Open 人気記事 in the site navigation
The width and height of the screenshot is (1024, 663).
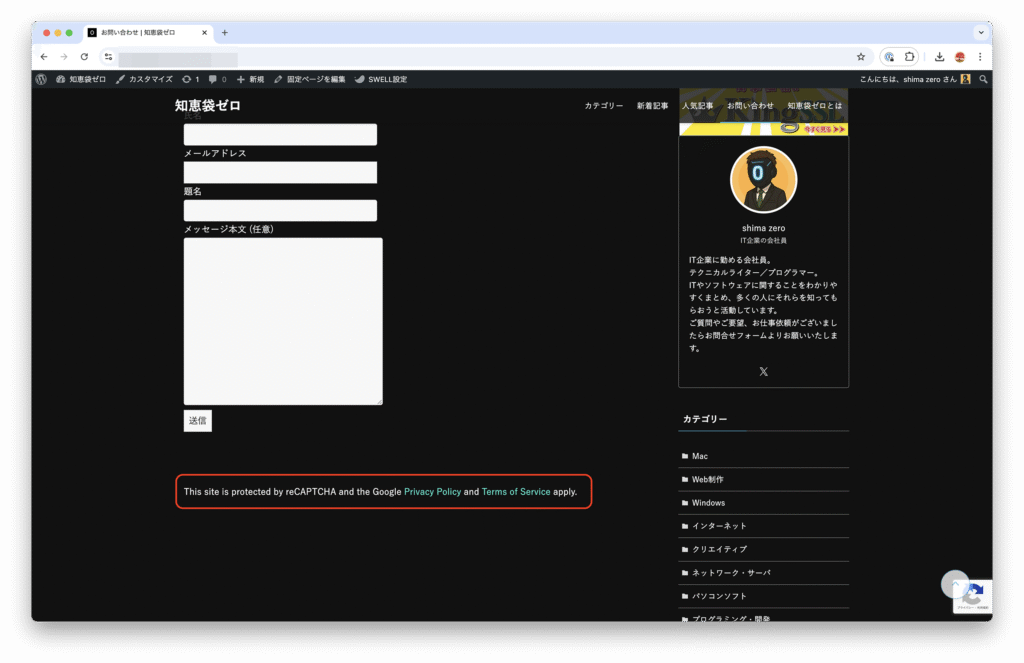(697, 106)
